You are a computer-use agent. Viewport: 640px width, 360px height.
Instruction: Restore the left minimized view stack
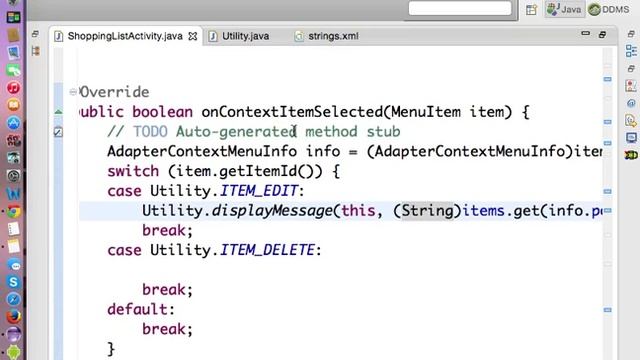pos(36,34)
